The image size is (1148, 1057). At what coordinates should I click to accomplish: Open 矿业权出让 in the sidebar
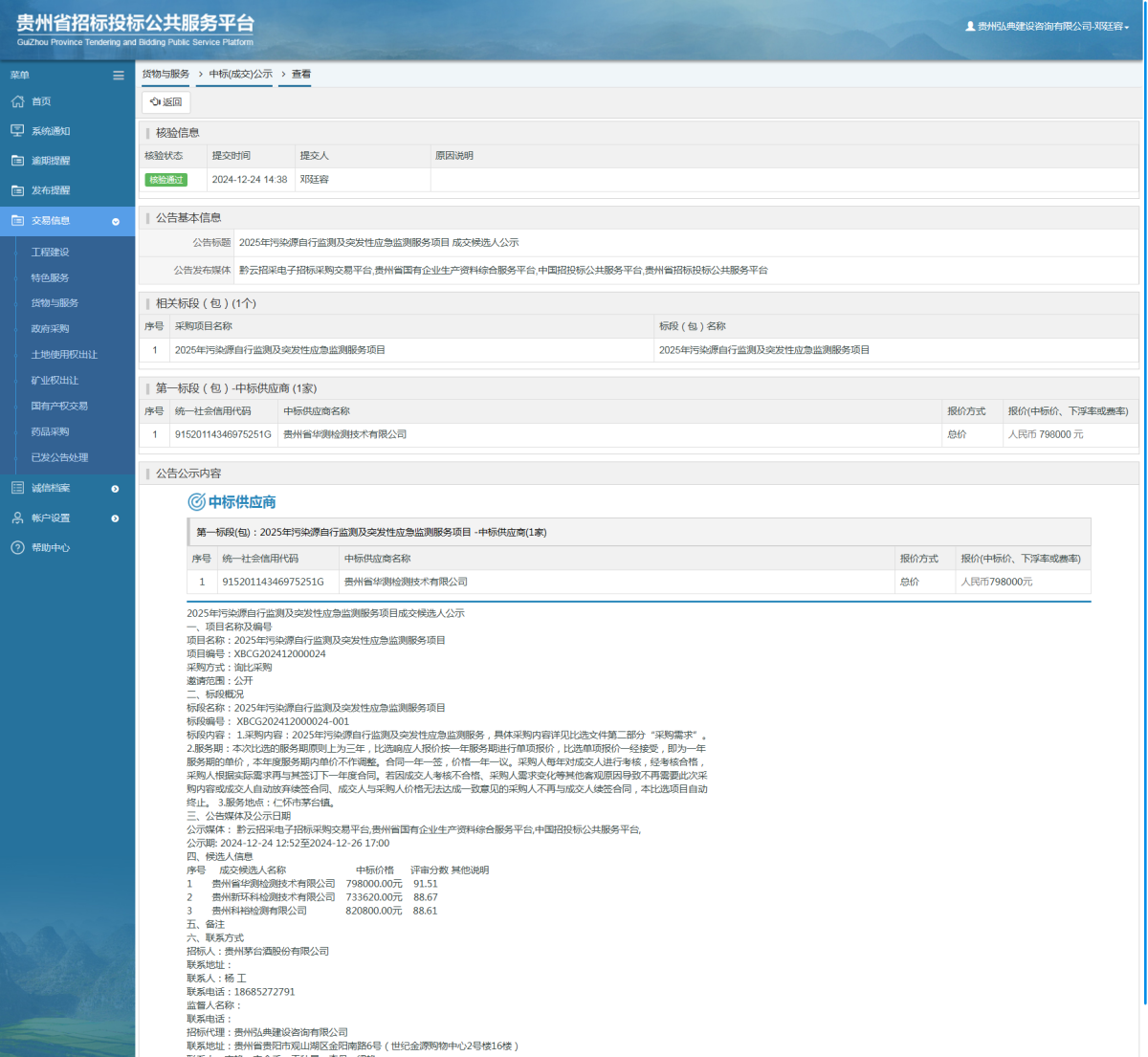[55, 381]
